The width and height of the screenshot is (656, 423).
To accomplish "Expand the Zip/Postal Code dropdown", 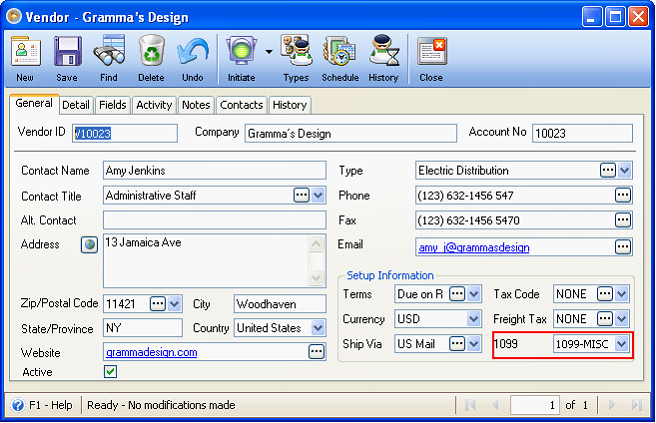I will click(x=174, y=303).
